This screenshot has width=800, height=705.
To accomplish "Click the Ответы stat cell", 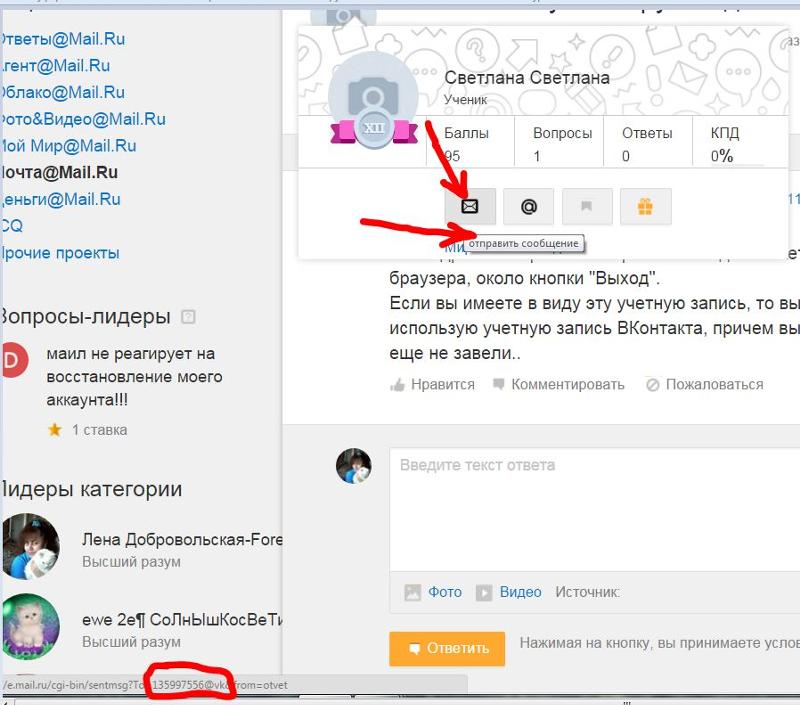I will (x=648, y=143).
